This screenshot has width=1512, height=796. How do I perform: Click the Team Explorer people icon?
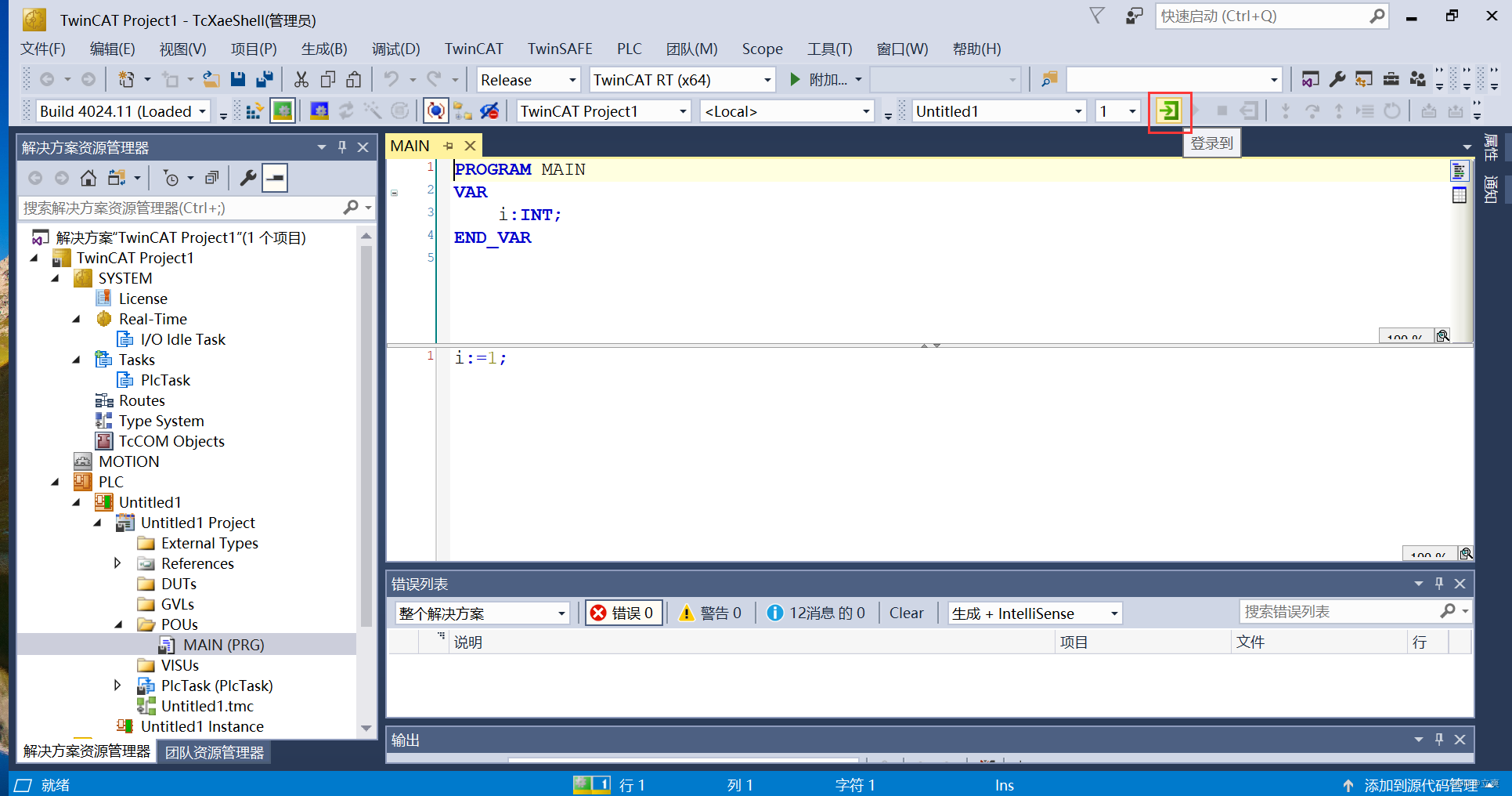[x=1418, y=79]
